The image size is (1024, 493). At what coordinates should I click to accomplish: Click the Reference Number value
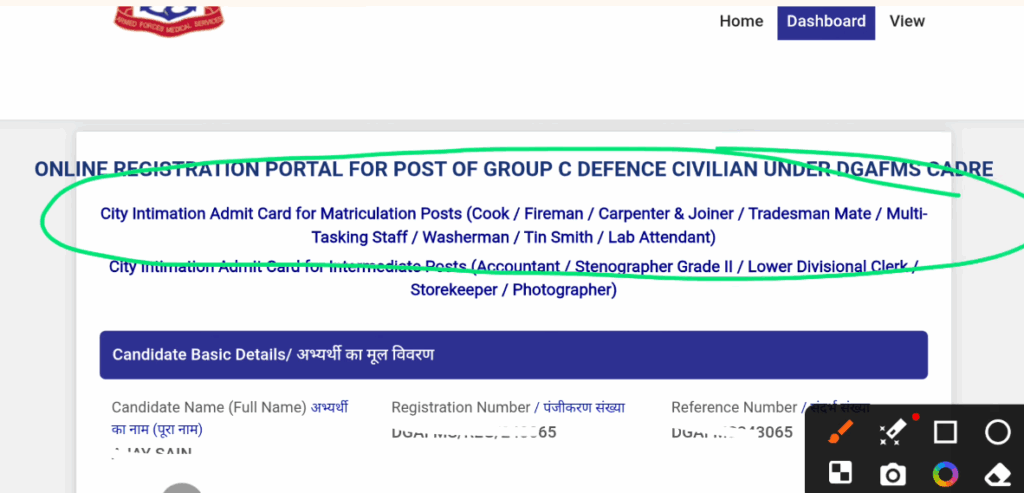(x=731, y=433)
